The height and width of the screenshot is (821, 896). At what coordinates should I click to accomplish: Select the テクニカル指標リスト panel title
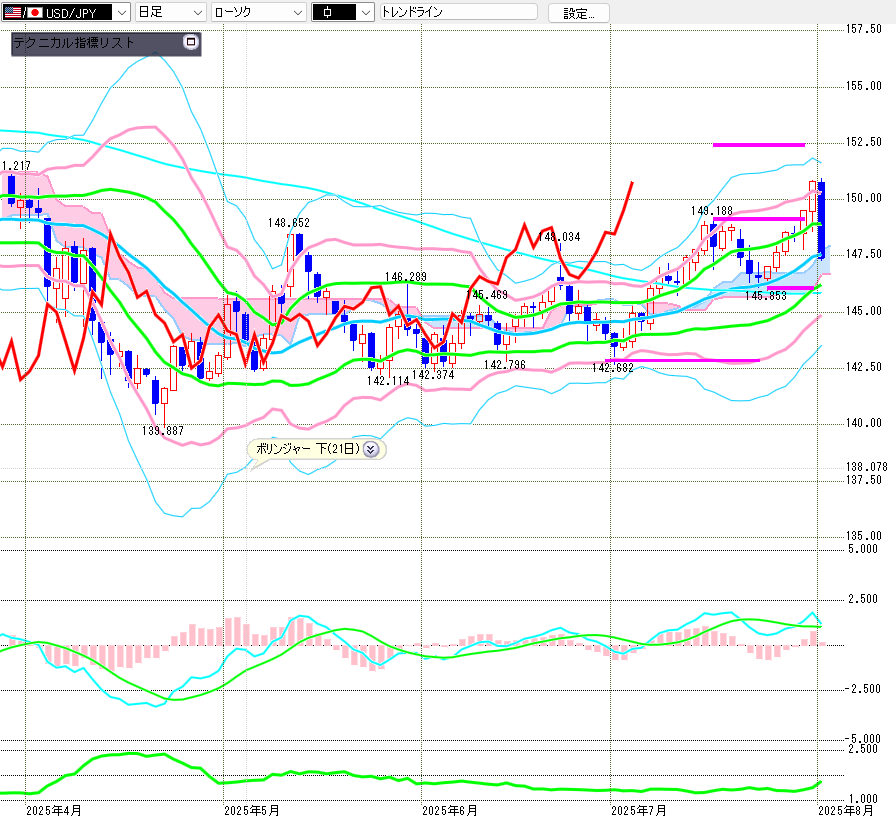tap(74, 43)
